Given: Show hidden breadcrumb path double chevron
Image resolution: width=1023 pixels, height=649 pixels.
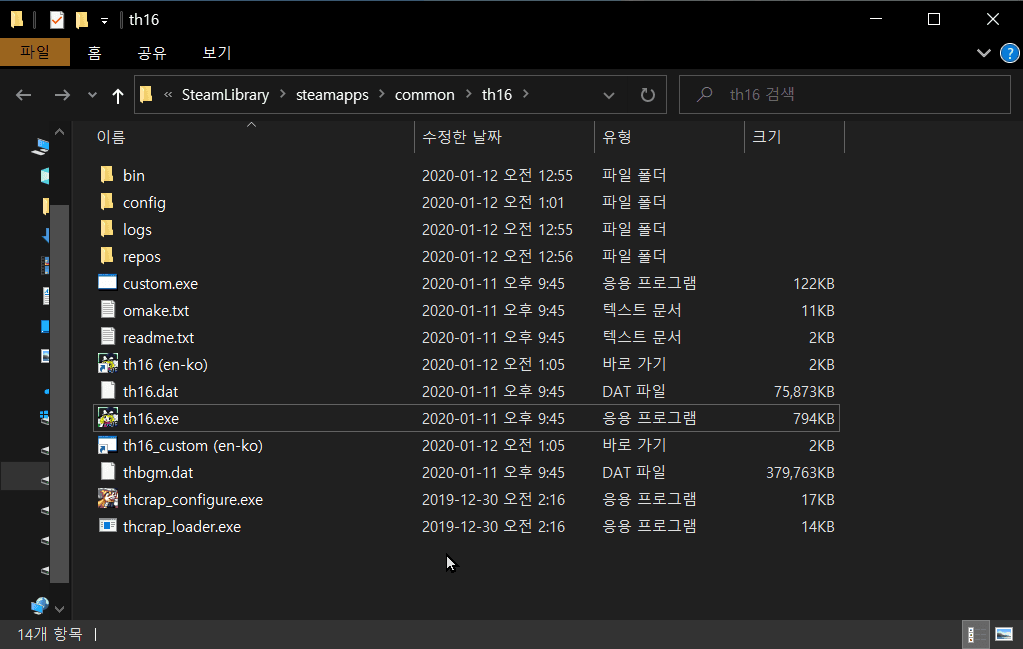Looking at the screenshot, I should tap(168, 95).
